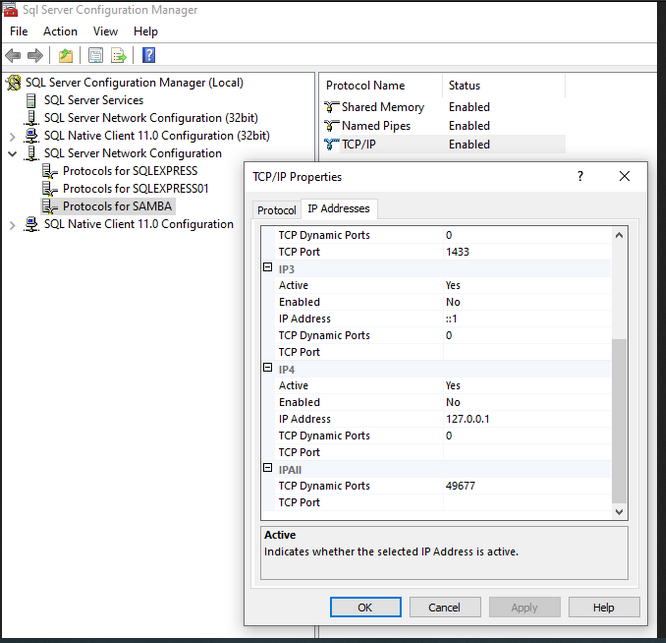Select the IP Addresses tab

(x=339, y=209)
